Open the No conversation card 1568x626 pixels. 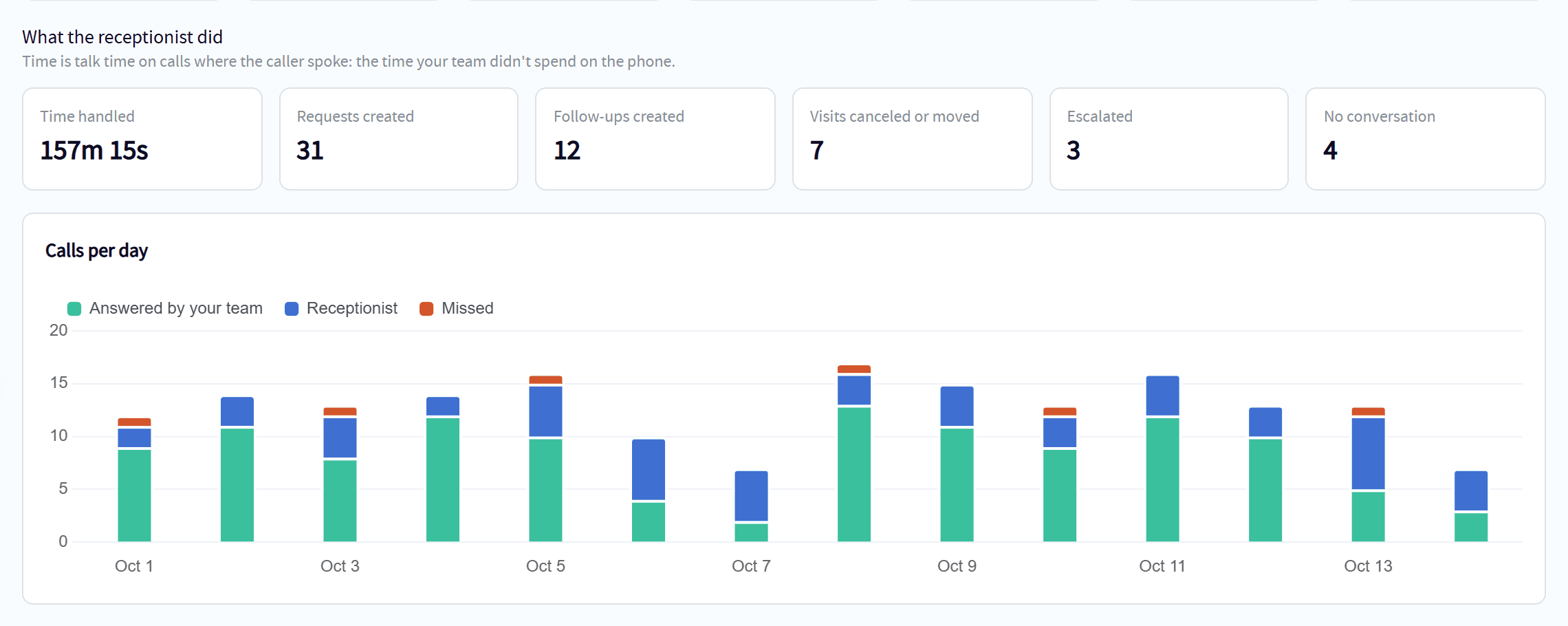1426,139
